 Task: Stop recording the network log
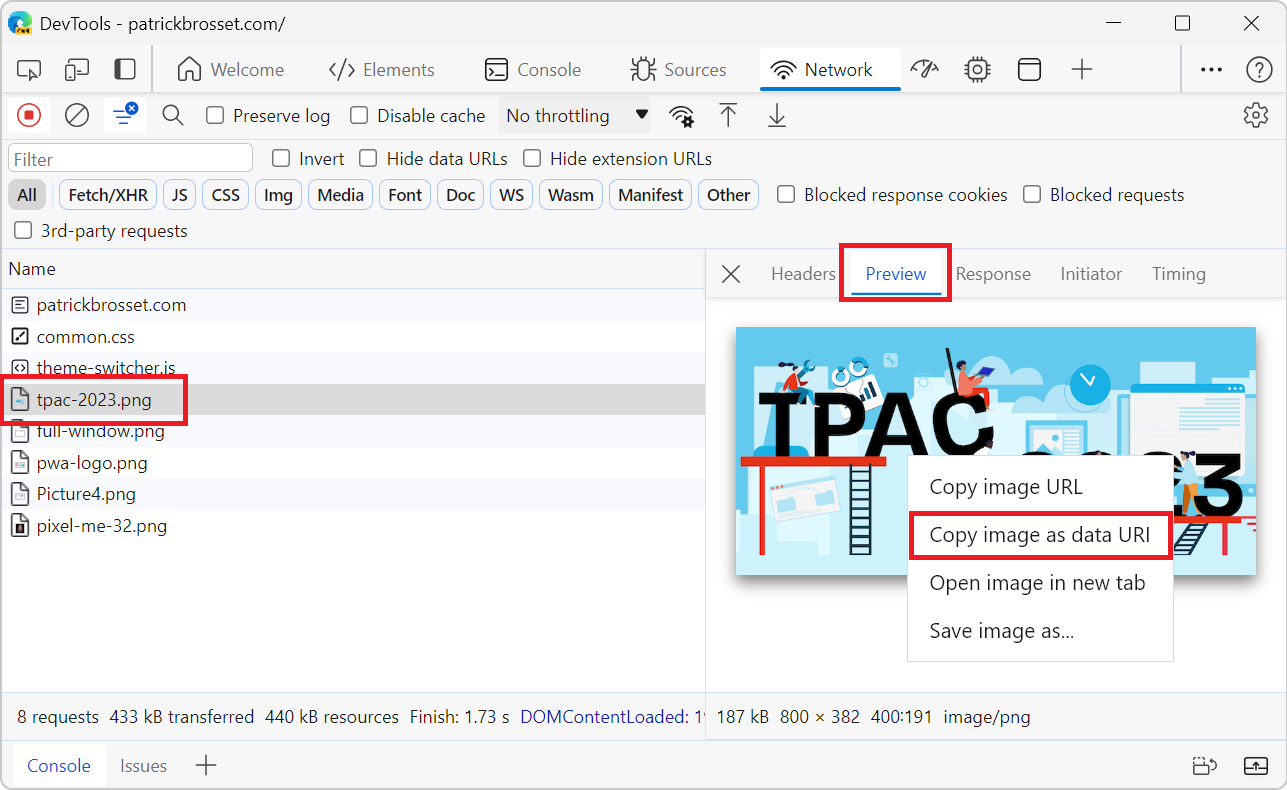pos(28,115)
